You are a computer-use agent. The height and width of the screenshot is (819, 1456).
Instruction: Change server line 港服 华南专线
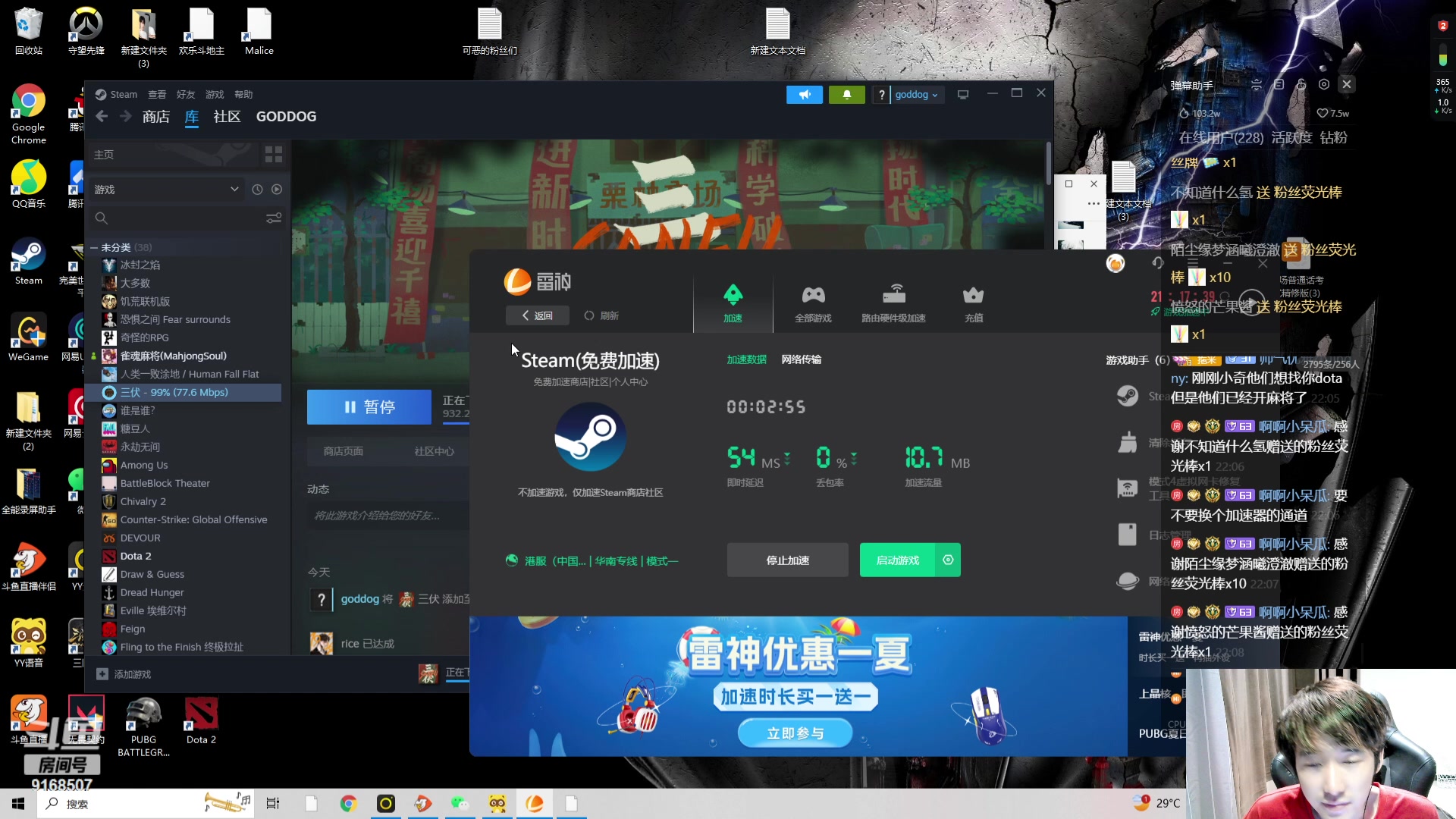(x=592, y=561)
